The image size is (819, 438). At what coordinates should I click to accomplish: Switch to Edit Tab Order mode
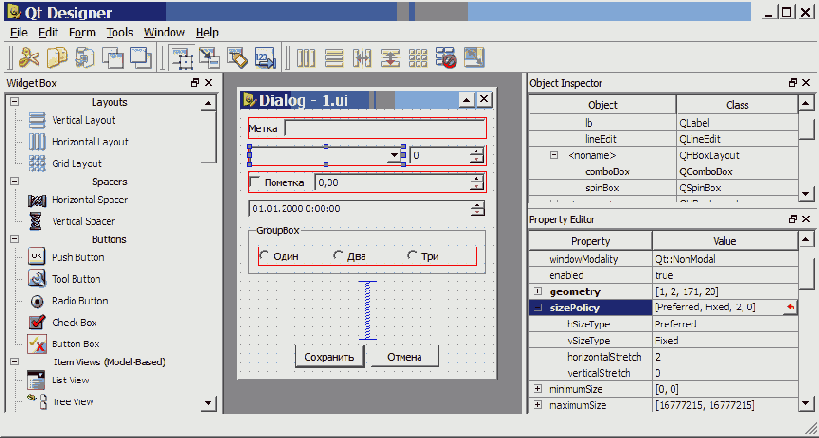click(x=265, y=58)
